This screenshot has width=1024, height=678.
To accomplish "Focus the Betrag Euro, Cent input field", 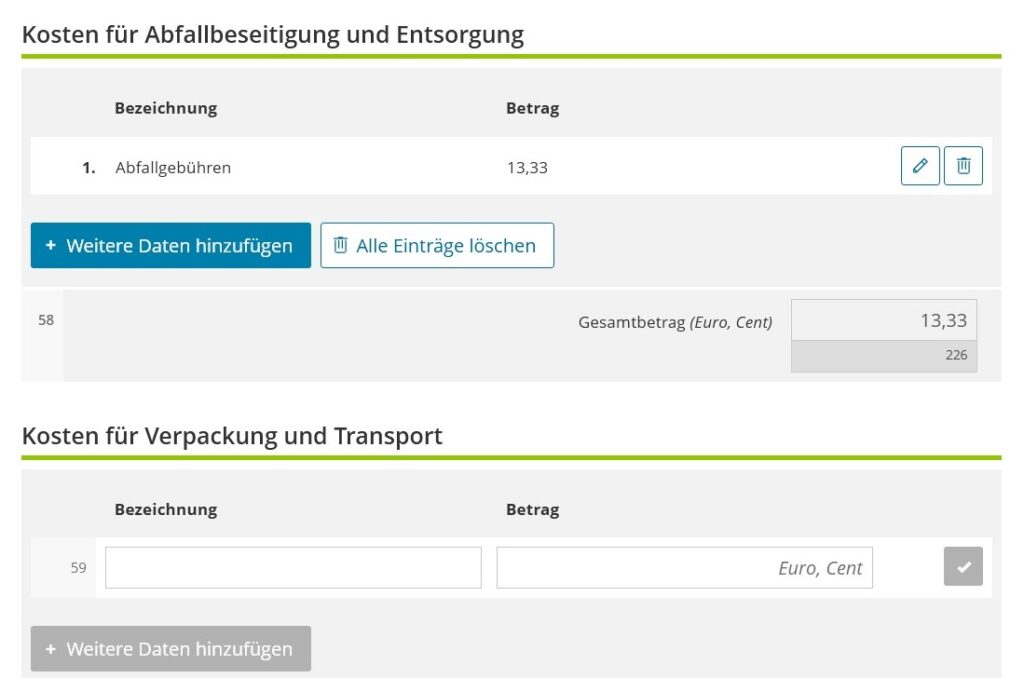I will point(684,567).
